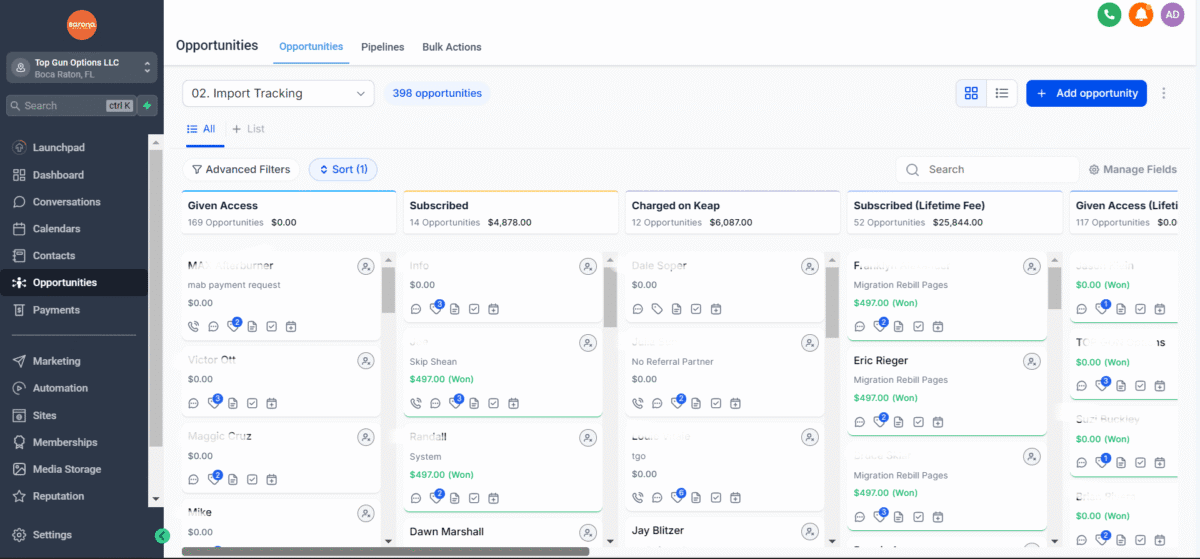The width and height of the screenshot is (1200, 559).
Task: Switch to list view layout
Action: coord(1001,93)
